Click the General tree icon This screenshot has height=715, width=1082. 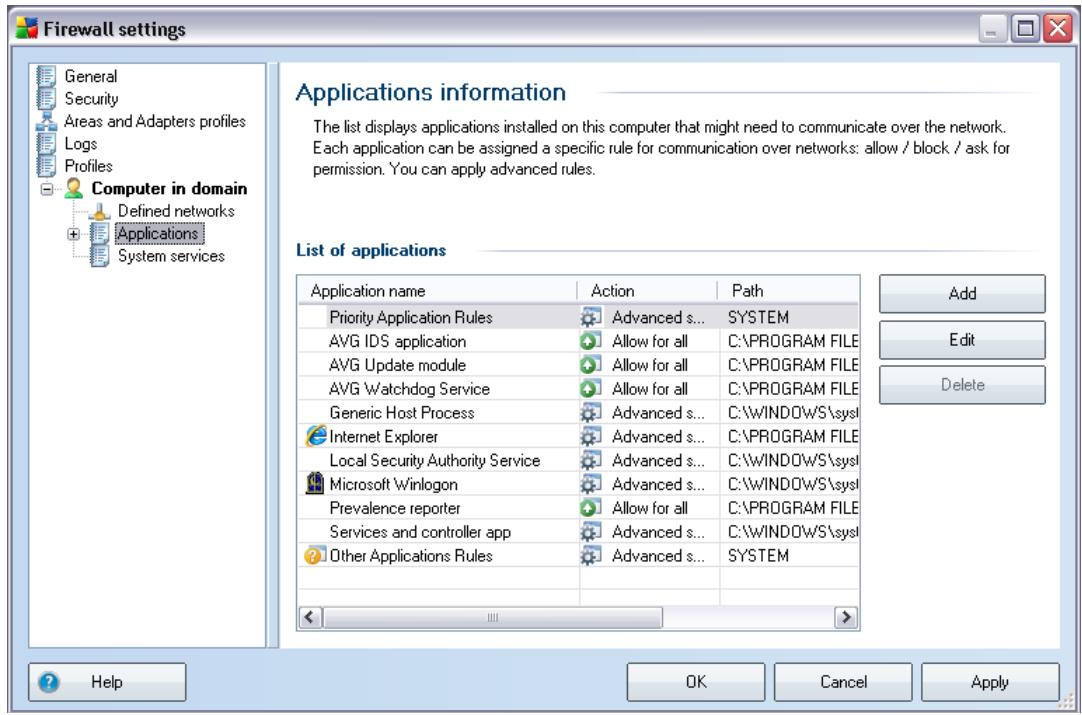click(46, 77)
